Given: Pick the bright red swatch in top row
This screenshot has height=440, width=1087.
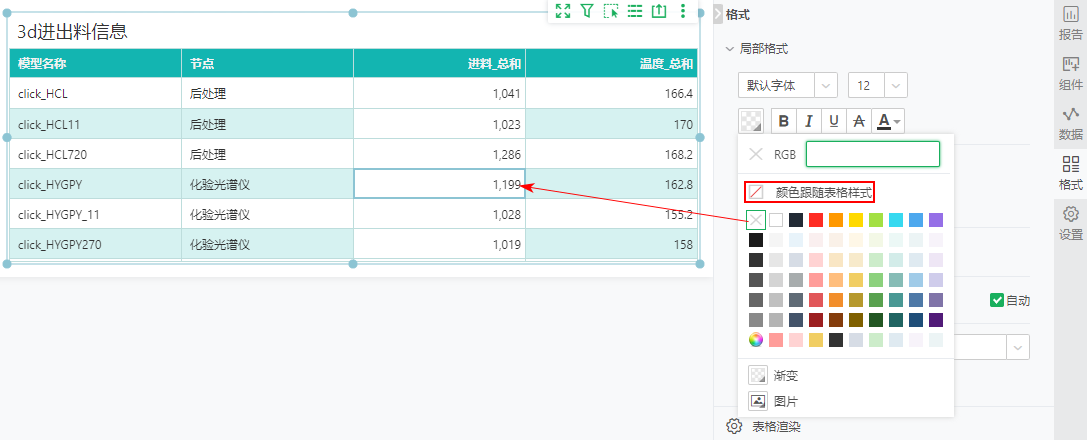Looking at the screenshot, I should [816, 220].
